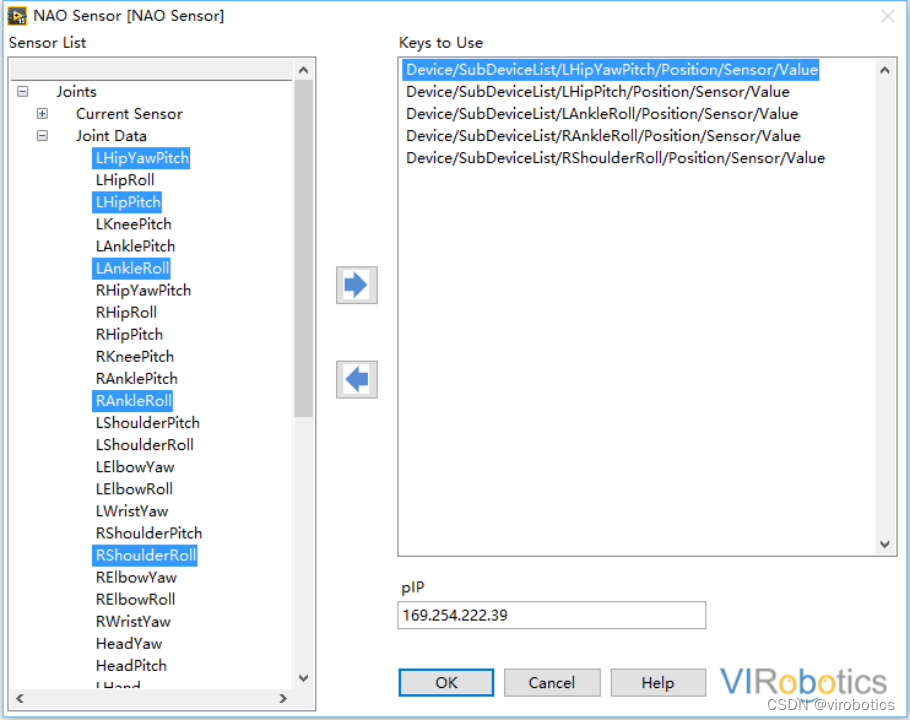Select RWristYaw joint
Screen dimensions: 910x720
(x=133, y=621)
